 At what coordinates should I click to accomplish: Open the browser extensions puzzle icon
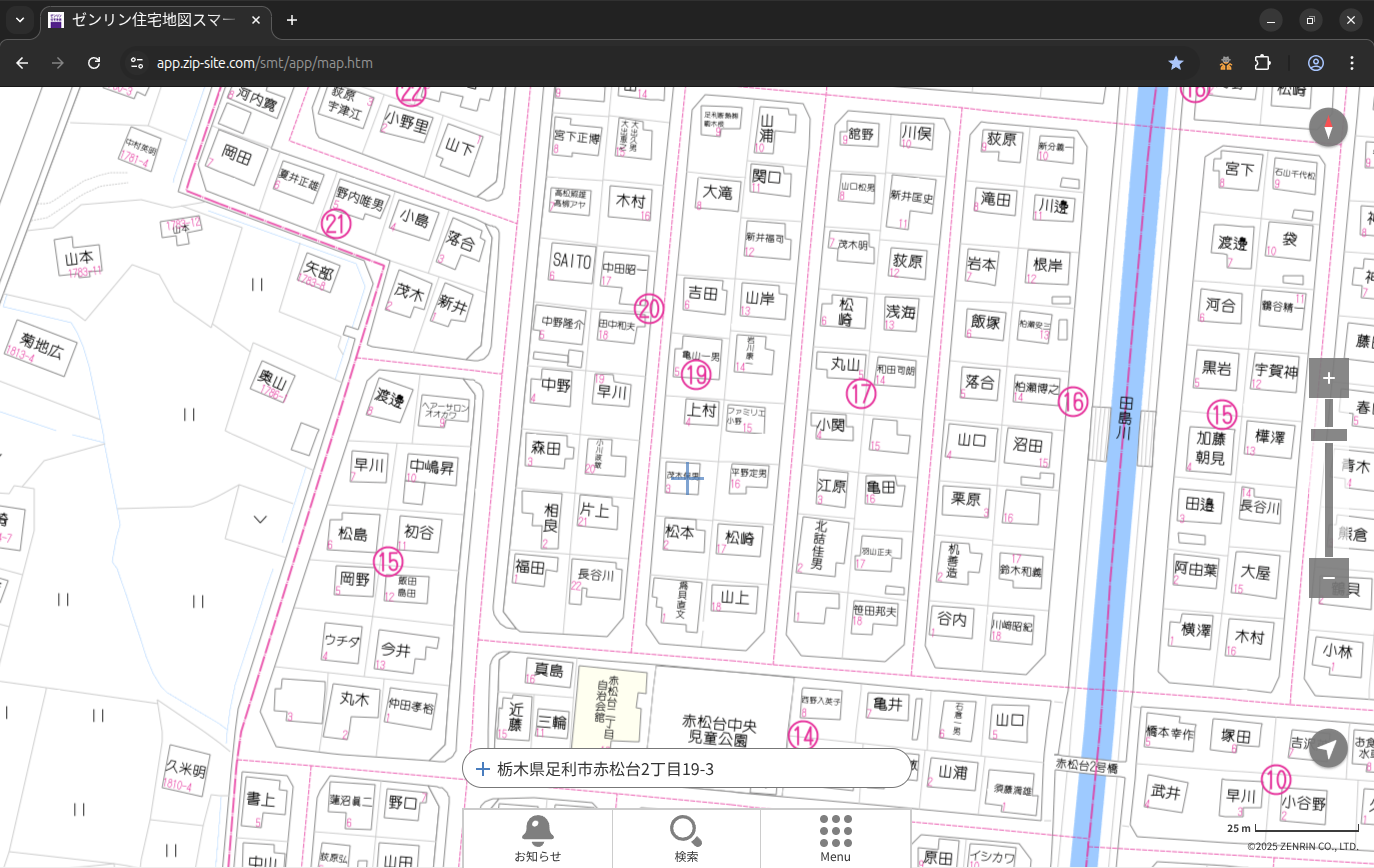(1263, 63)
